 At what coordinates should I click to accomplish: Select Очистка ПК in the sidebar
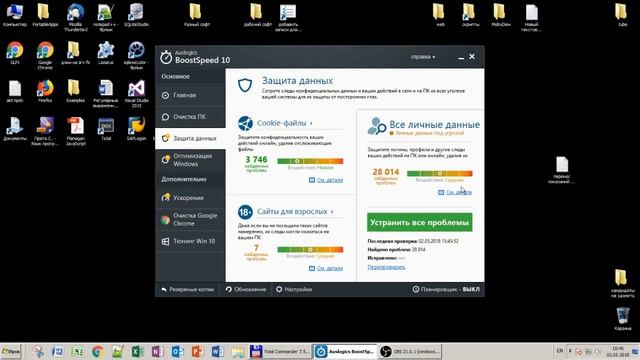(x=190, y=117)
